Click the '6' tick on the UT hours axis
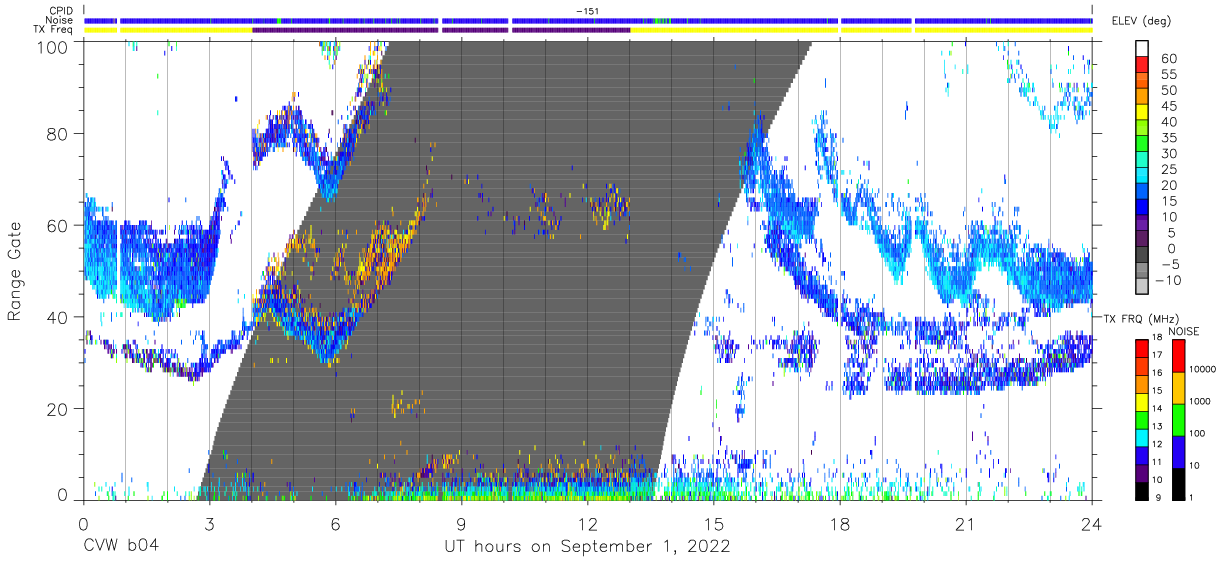The image size is (1228, 567). [x=335, y=525]
